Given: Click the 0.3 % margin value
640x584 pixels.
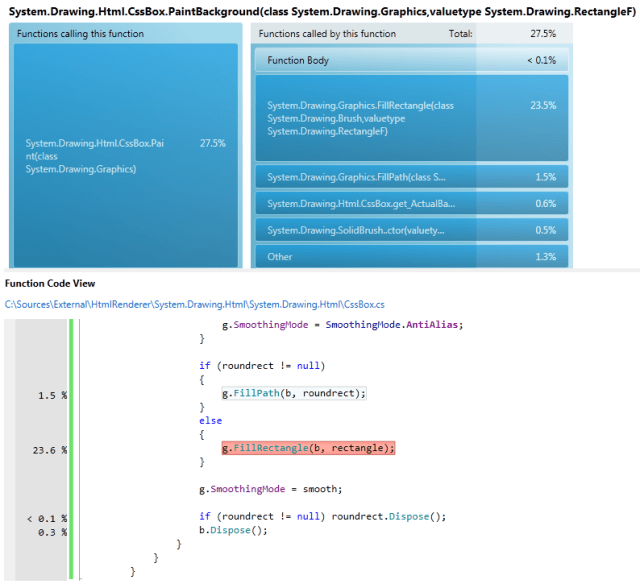Looking at the screenshot, I should (51, 531).
